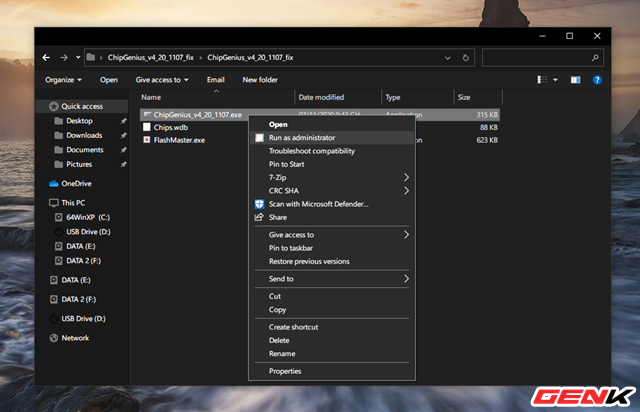Image resolution: width=640 pixels, height=412 pixels.
Task: Select the Chips.wdb file
Action: [x=171, y=127]
